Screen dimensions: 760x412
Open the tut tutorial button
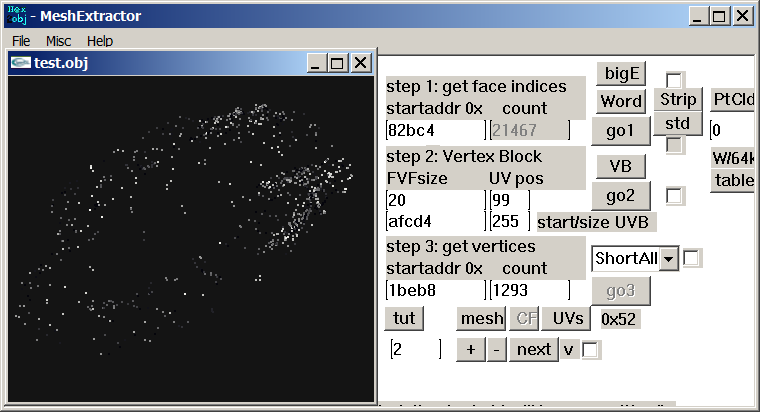404,318
